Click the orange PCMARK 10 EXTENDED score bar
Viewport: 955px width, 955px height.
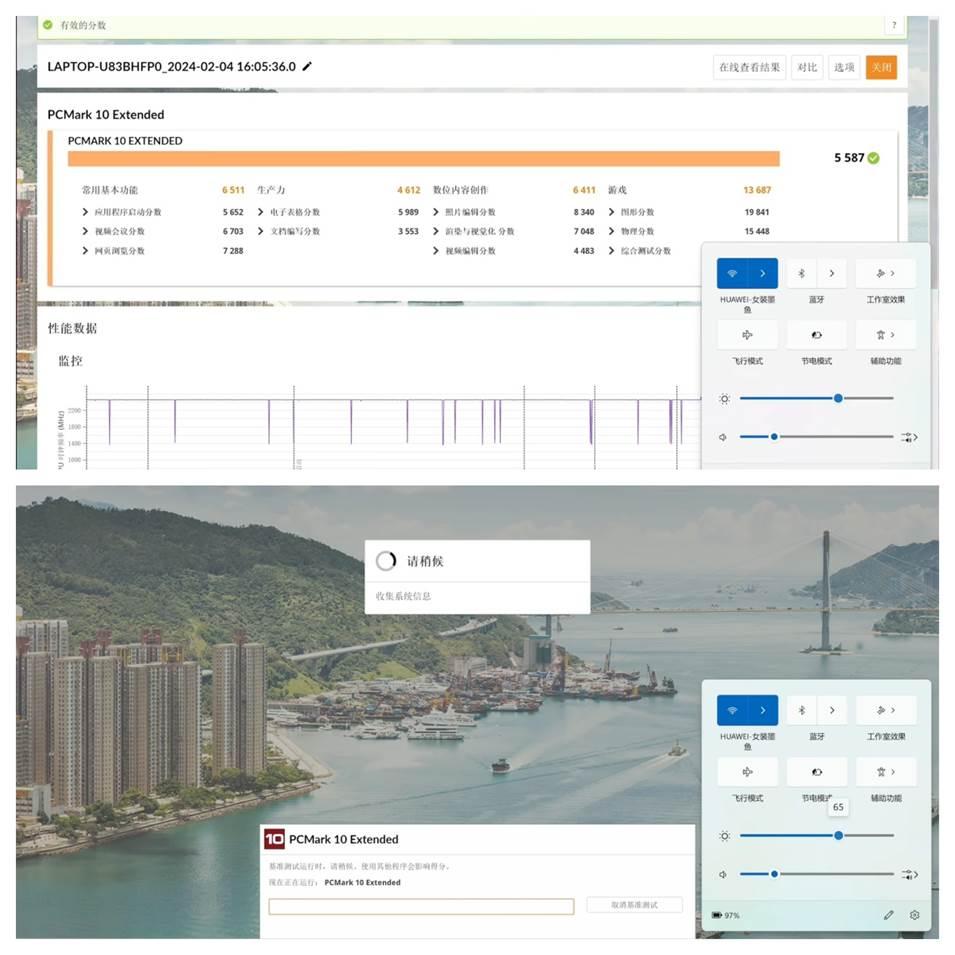[x=424, y=159]
